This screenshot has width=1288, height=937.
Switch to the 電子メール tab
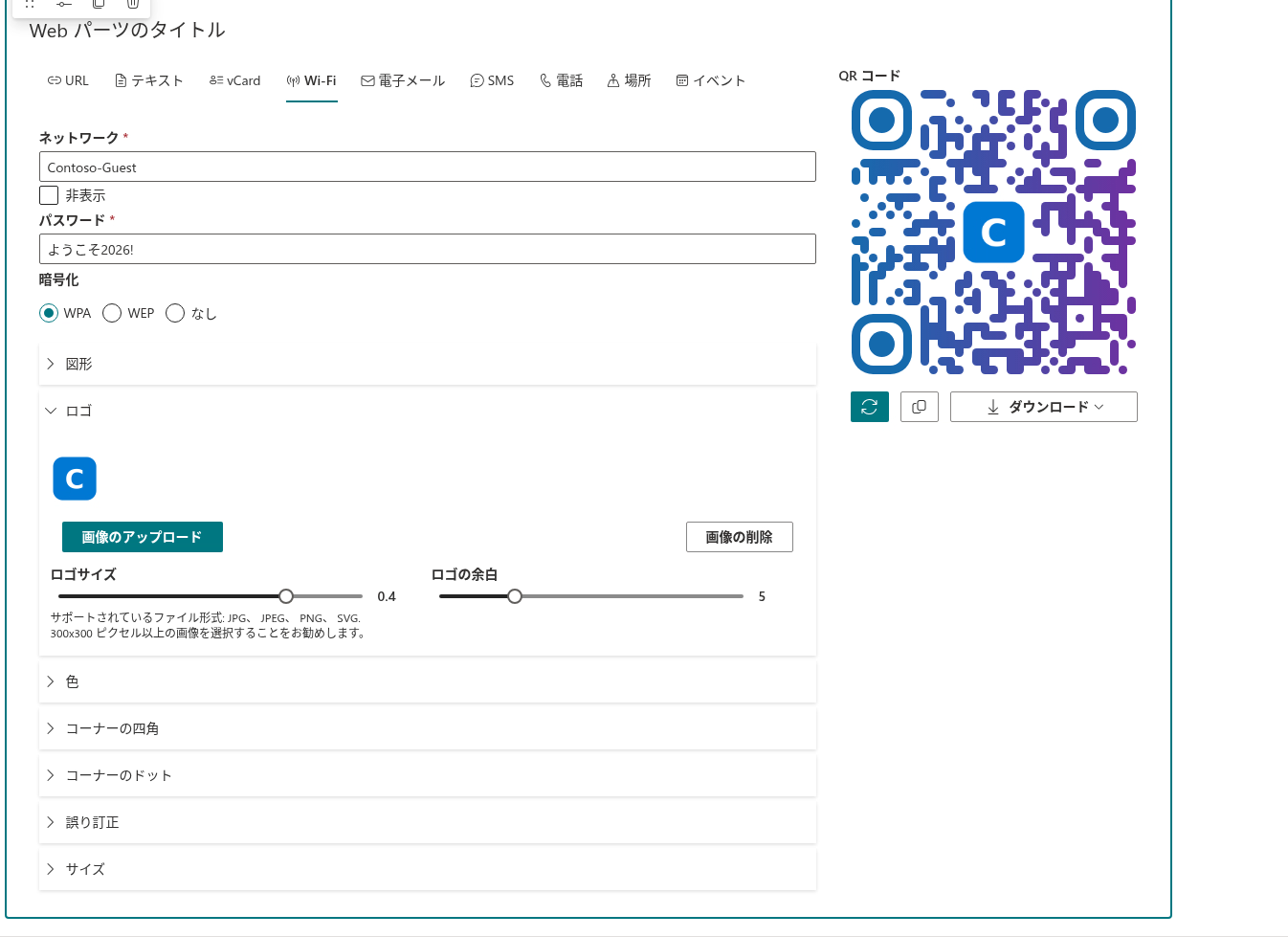[x=403, y=80]
